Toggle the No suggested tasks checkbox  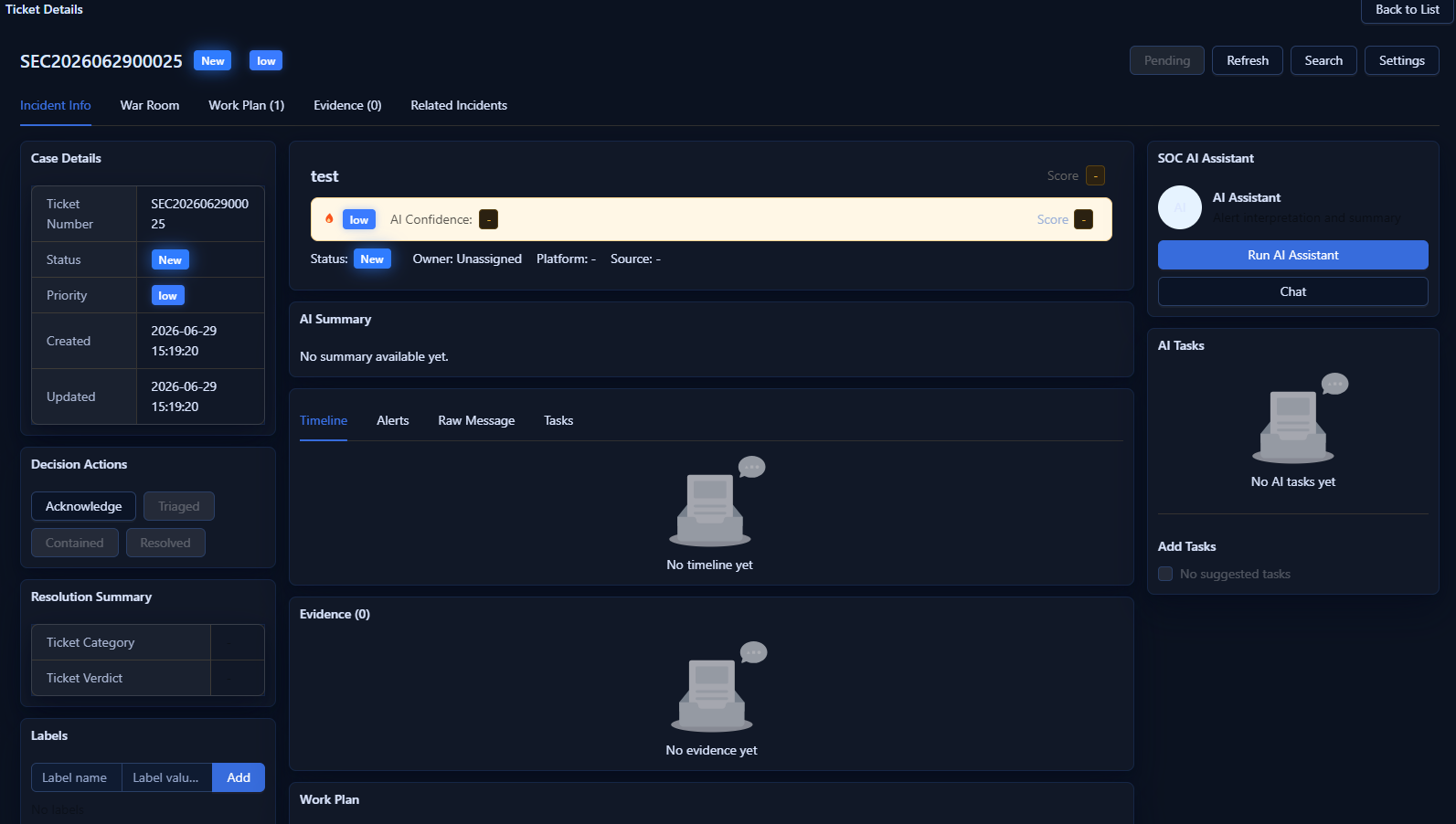(x=1165, y=574)
